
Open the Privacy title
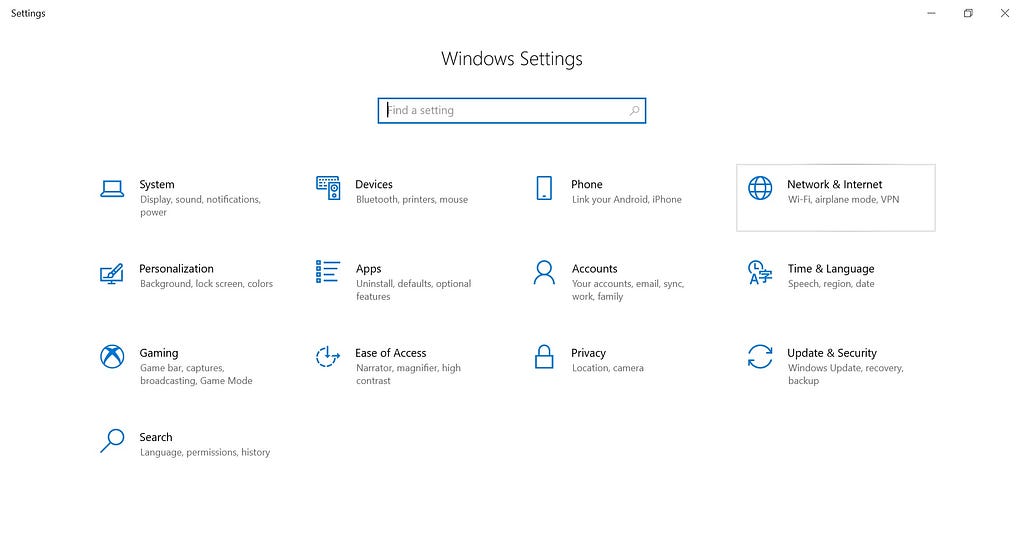tap(588, 353)
